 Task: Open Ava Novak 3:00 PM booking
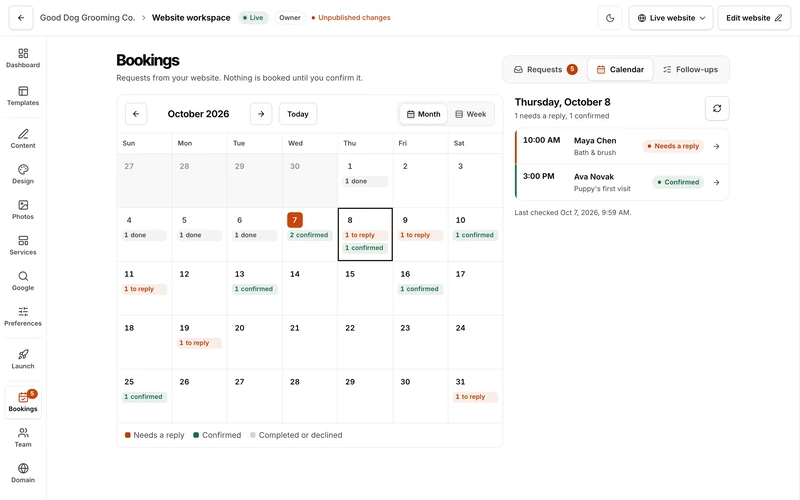pos(622,182)
